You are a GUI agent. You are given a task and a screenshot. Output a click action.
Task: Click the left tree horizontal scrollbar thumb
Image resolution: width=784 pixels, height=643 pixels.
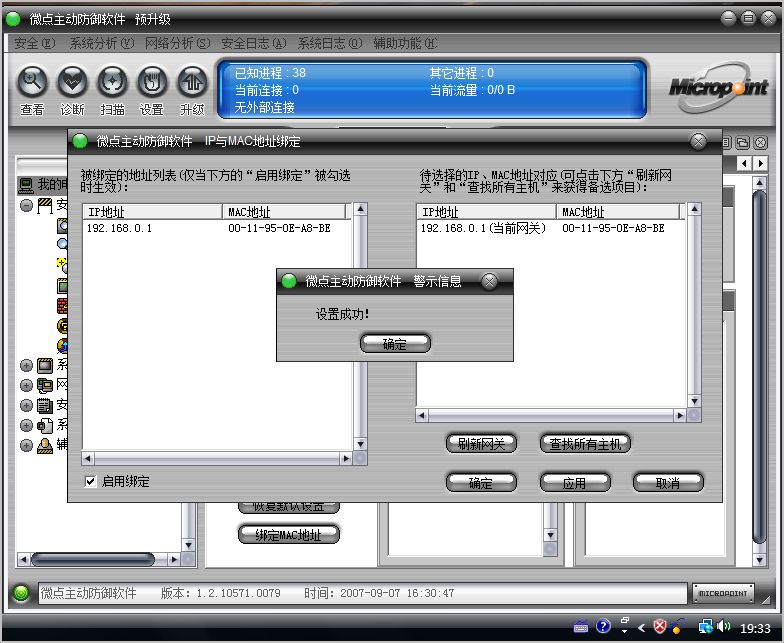pos(93,559)
